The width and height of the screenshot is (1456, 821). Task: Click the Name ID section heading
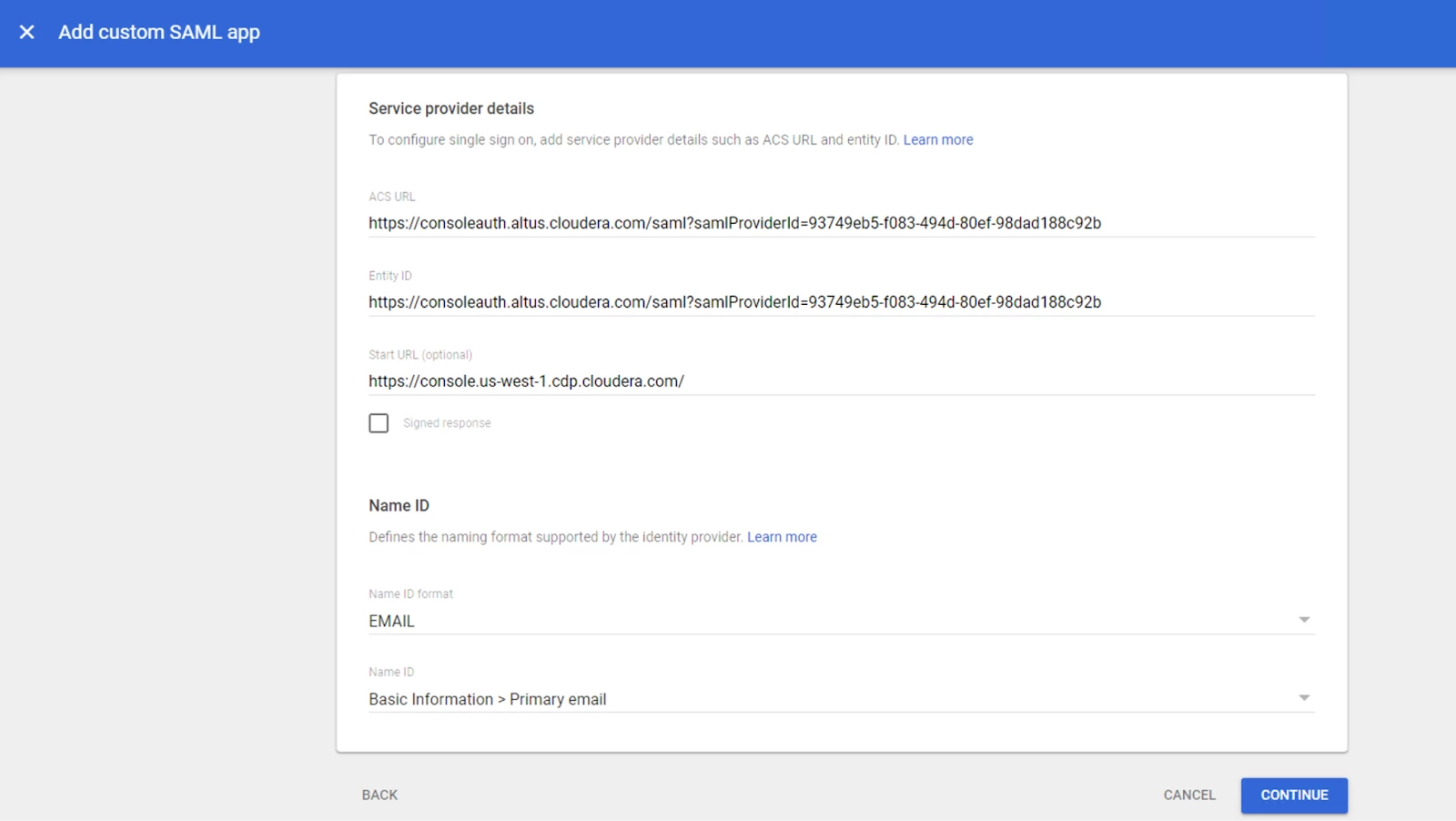point(399,505)
